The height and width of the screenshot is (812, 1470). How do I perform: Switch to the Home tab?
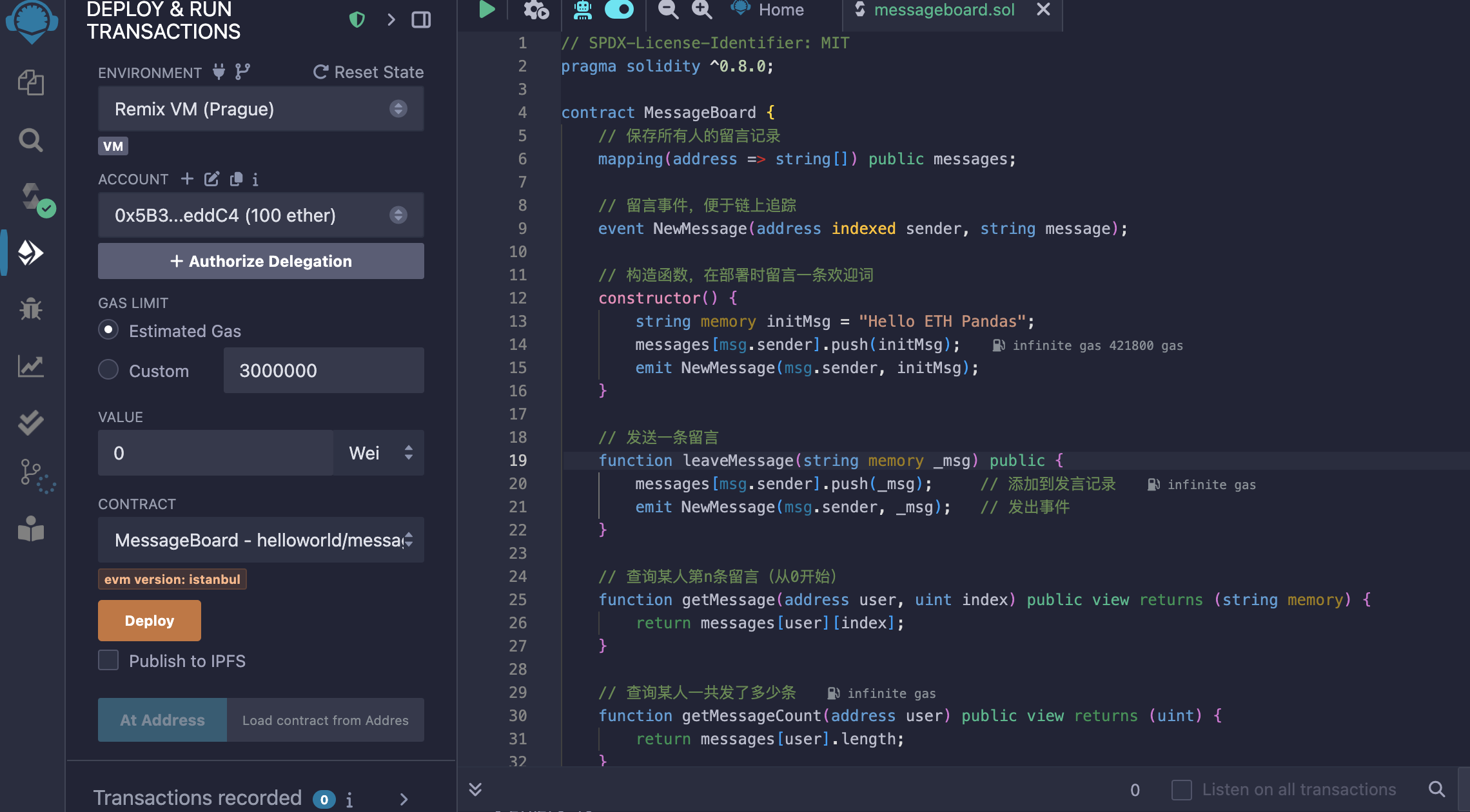(x=768, y=10)
